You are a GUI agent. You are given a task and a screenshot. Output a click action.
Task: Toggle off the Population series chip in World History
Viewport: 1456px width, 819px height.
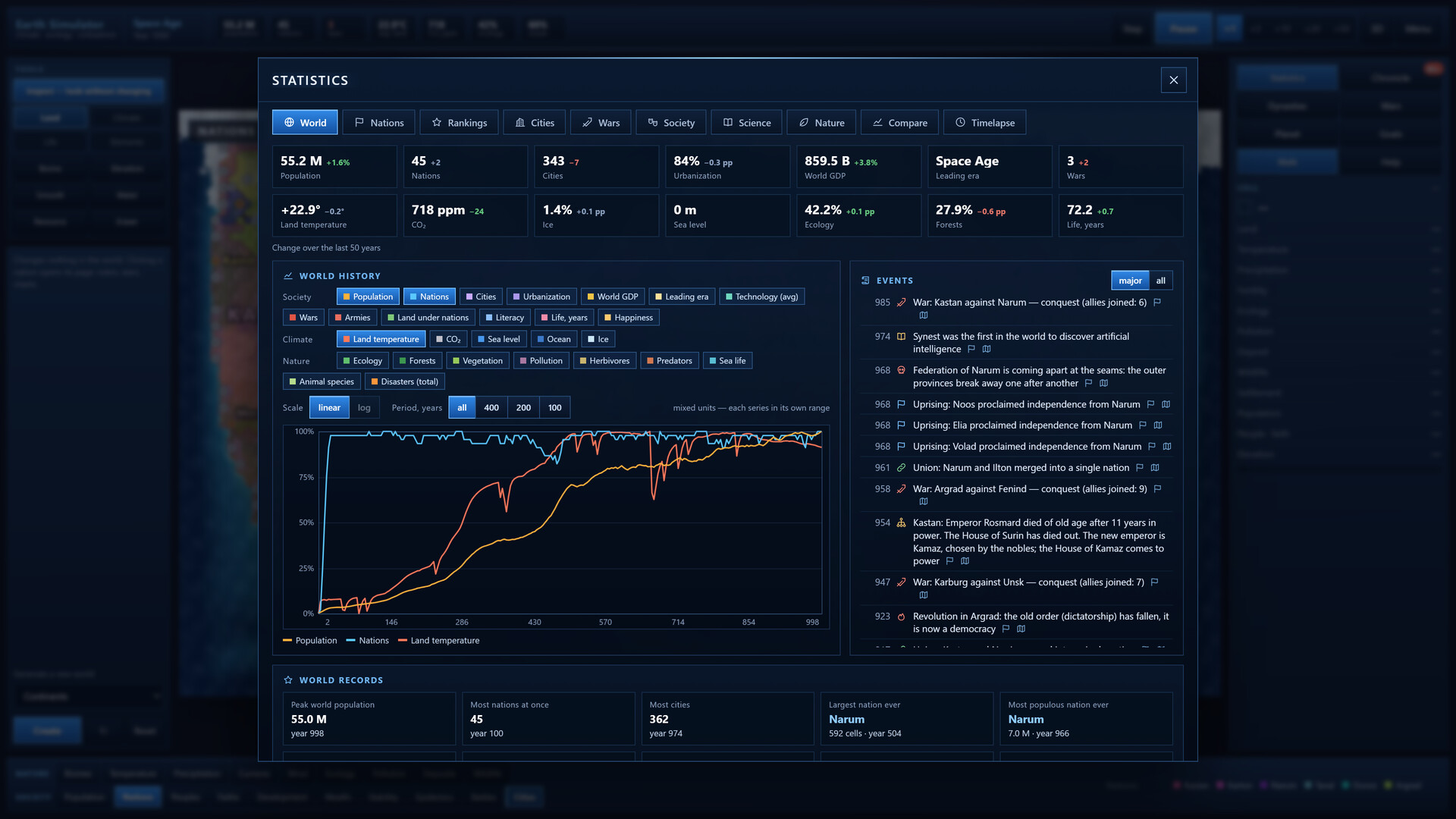368,297
